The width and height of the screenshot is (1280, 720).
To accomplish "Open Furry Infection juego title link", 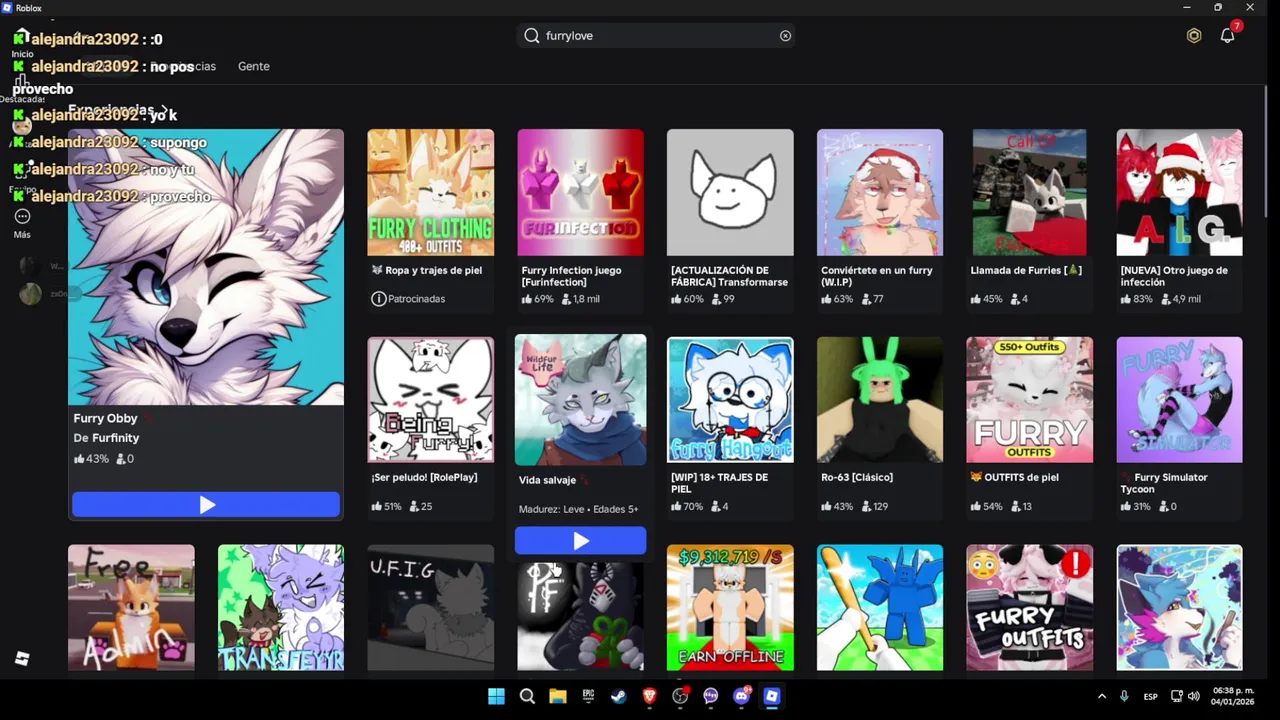I will point(572,276).
